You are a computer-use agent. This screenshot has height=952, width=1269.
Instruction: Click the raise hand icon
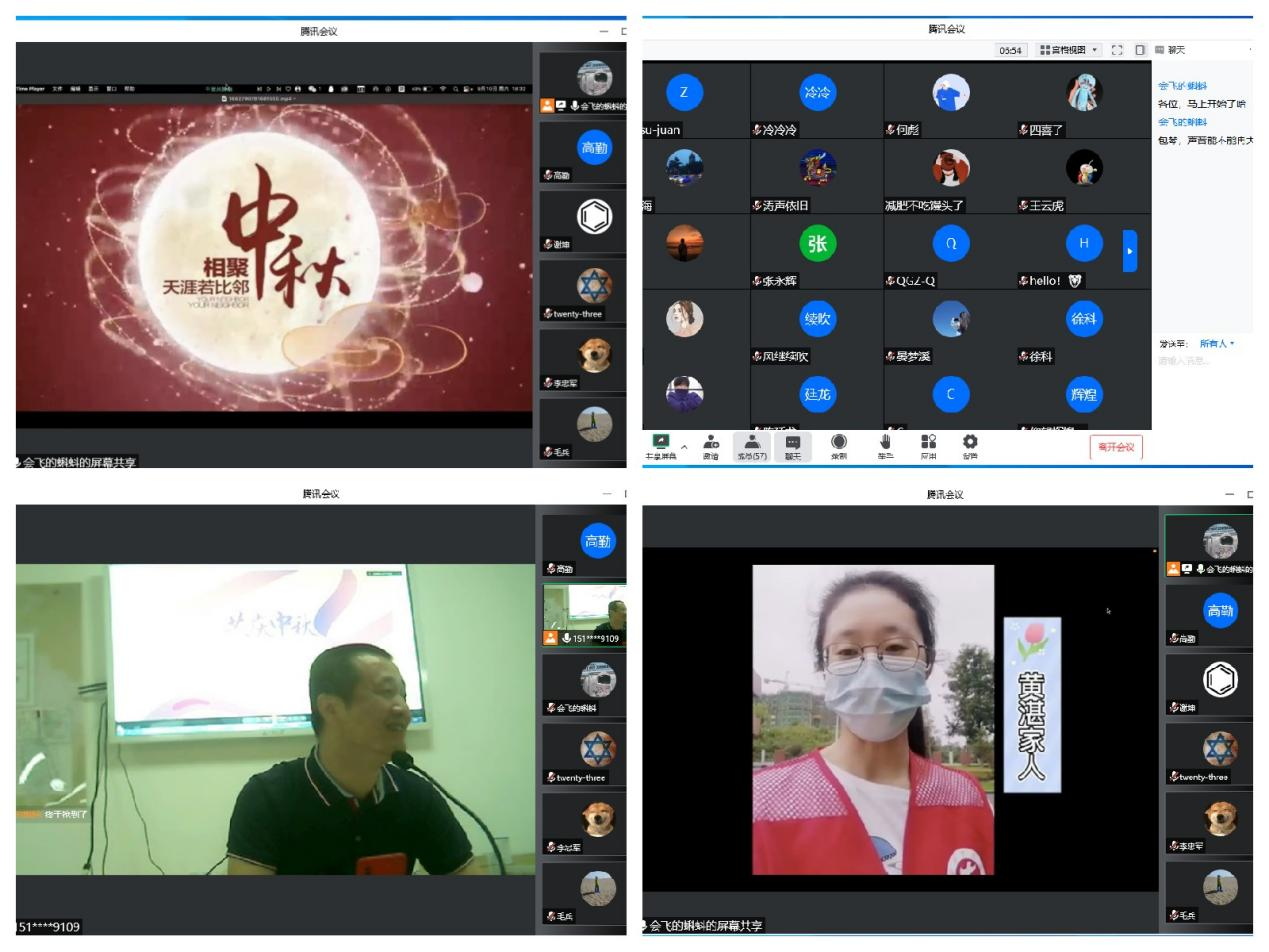[885, 445]
